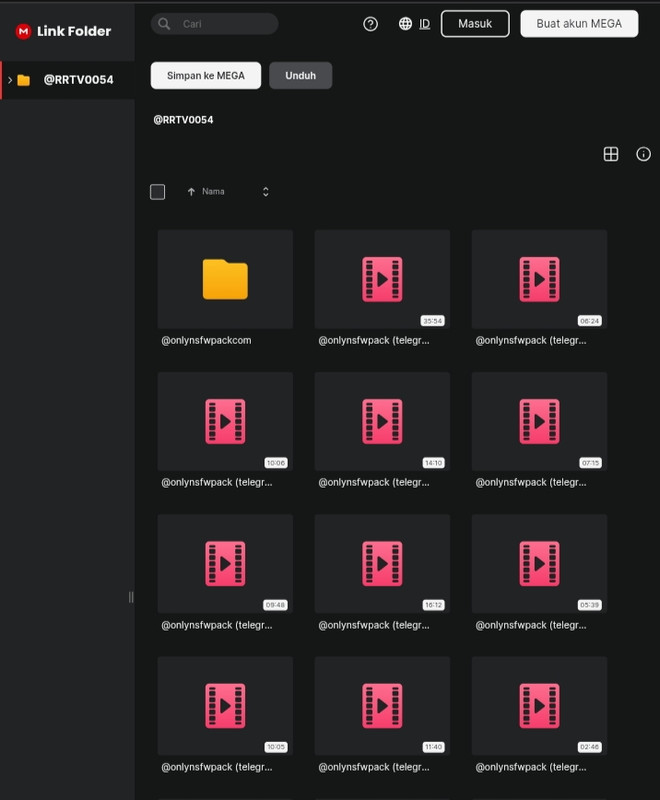Image resolution: width=660 pixels, height=800 pixels.
Task: Toggle the sort direction arrow
Action: tap(191, 192)
